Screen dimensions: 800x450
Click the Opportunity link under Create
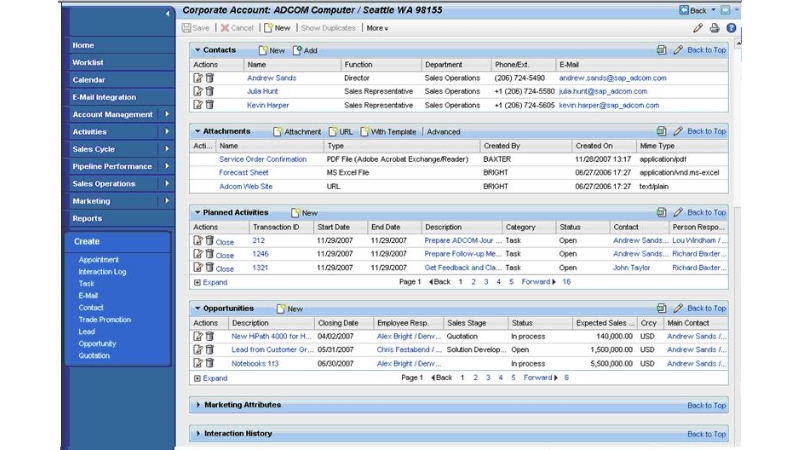point(97,343)
